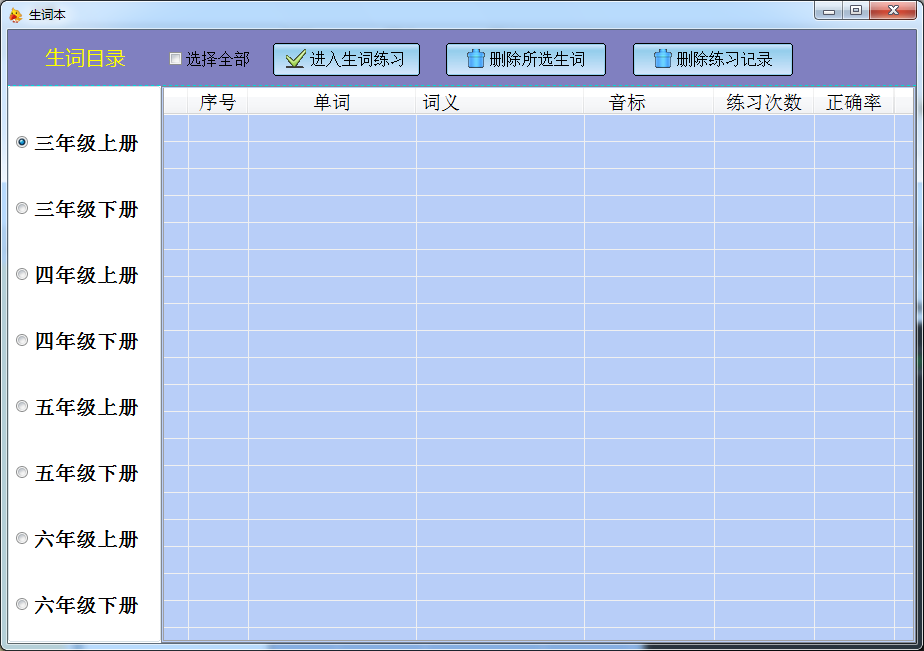
Task: Click the trash icon on 删除练习记录
Action: tap(662, 60)
